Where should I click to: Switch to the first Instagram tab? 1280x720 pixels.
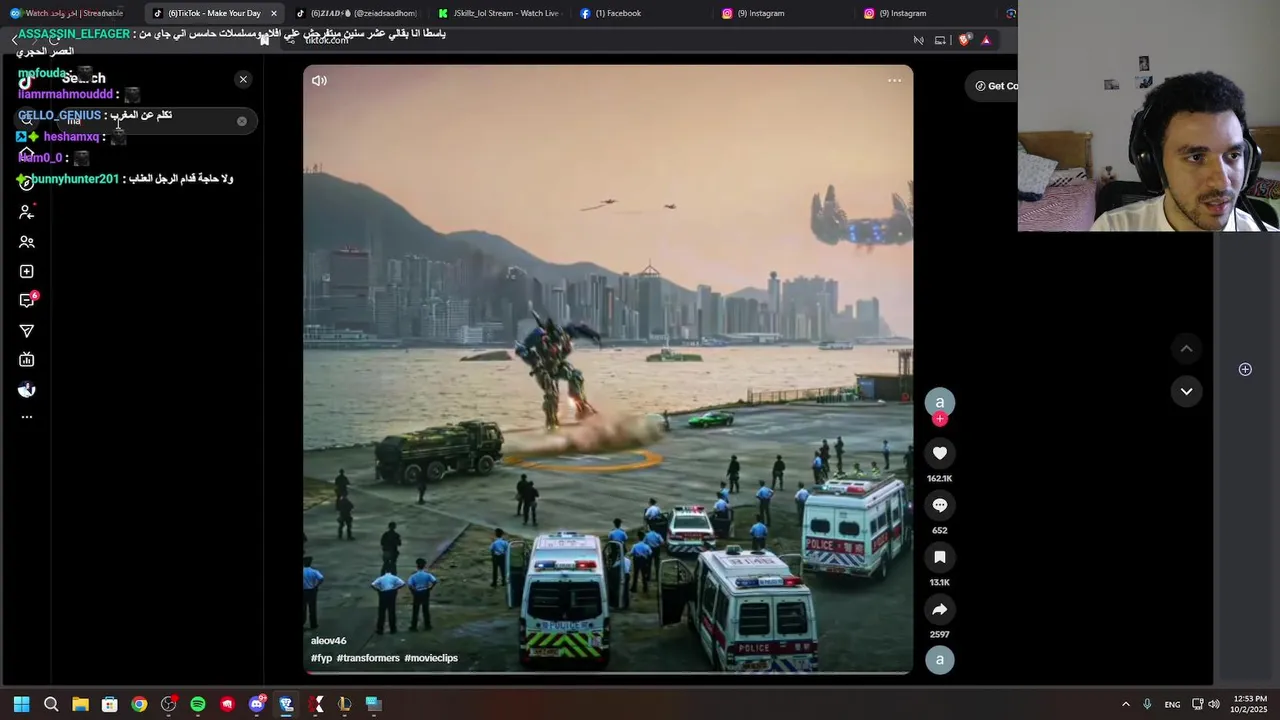(786, 13)
